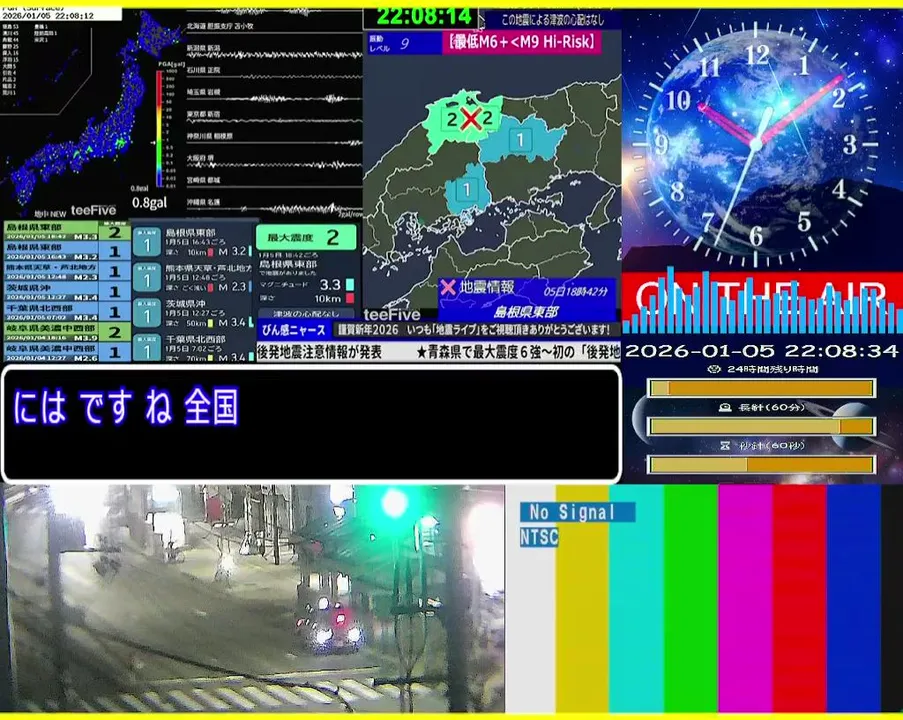Select the 岐阜県美濃中西部 M3.9 row
The image size is (903, 720).
click(x=67, y=332)
